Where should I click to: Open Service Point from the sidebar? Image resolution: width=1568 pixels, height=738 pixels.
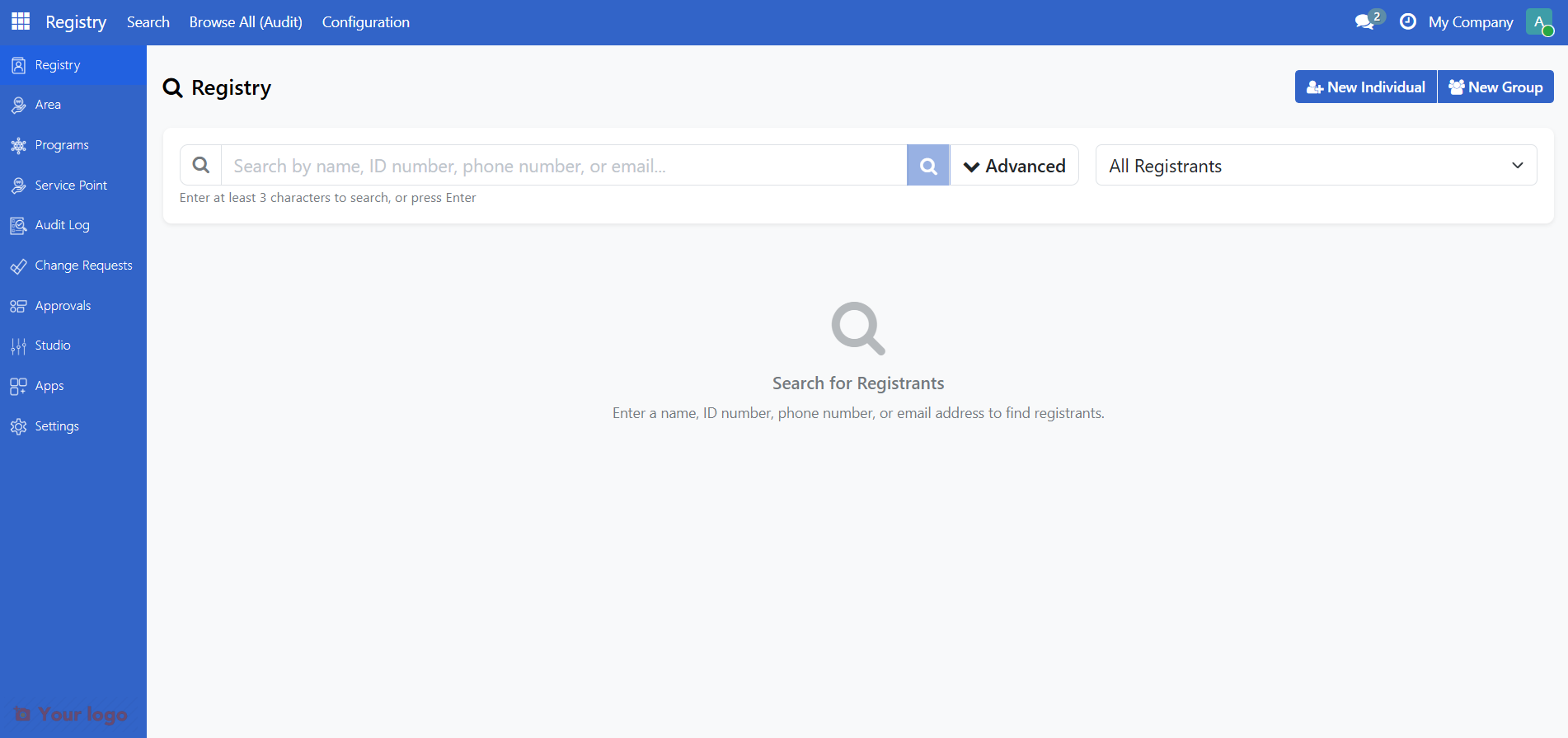(73, 186)
